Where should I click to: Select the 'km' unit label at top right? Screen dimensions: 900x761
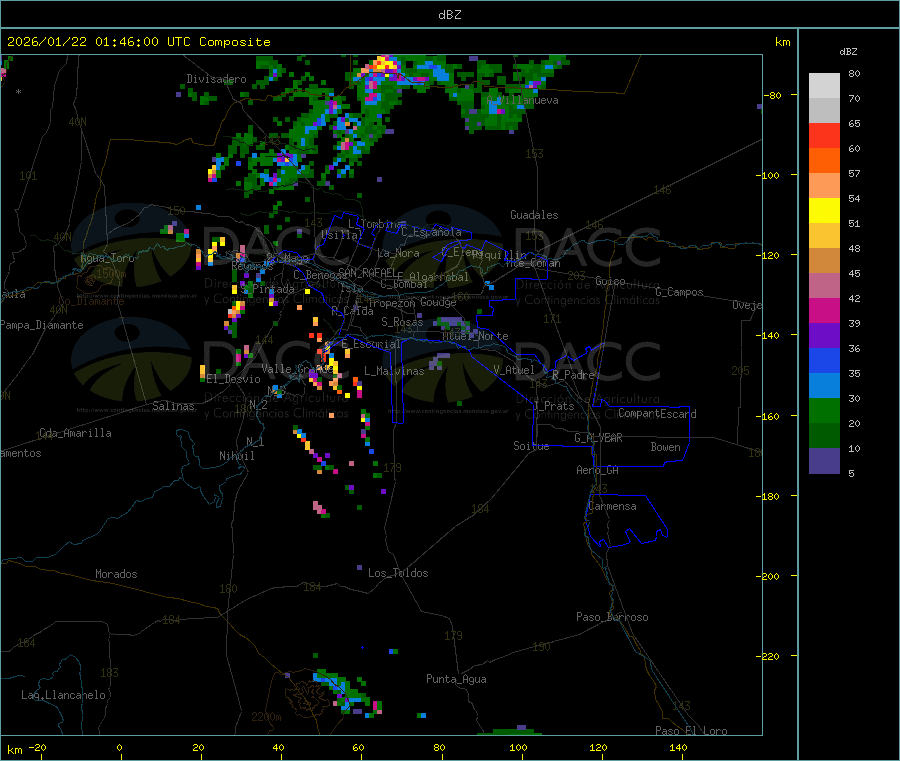[x=782, y=42]
